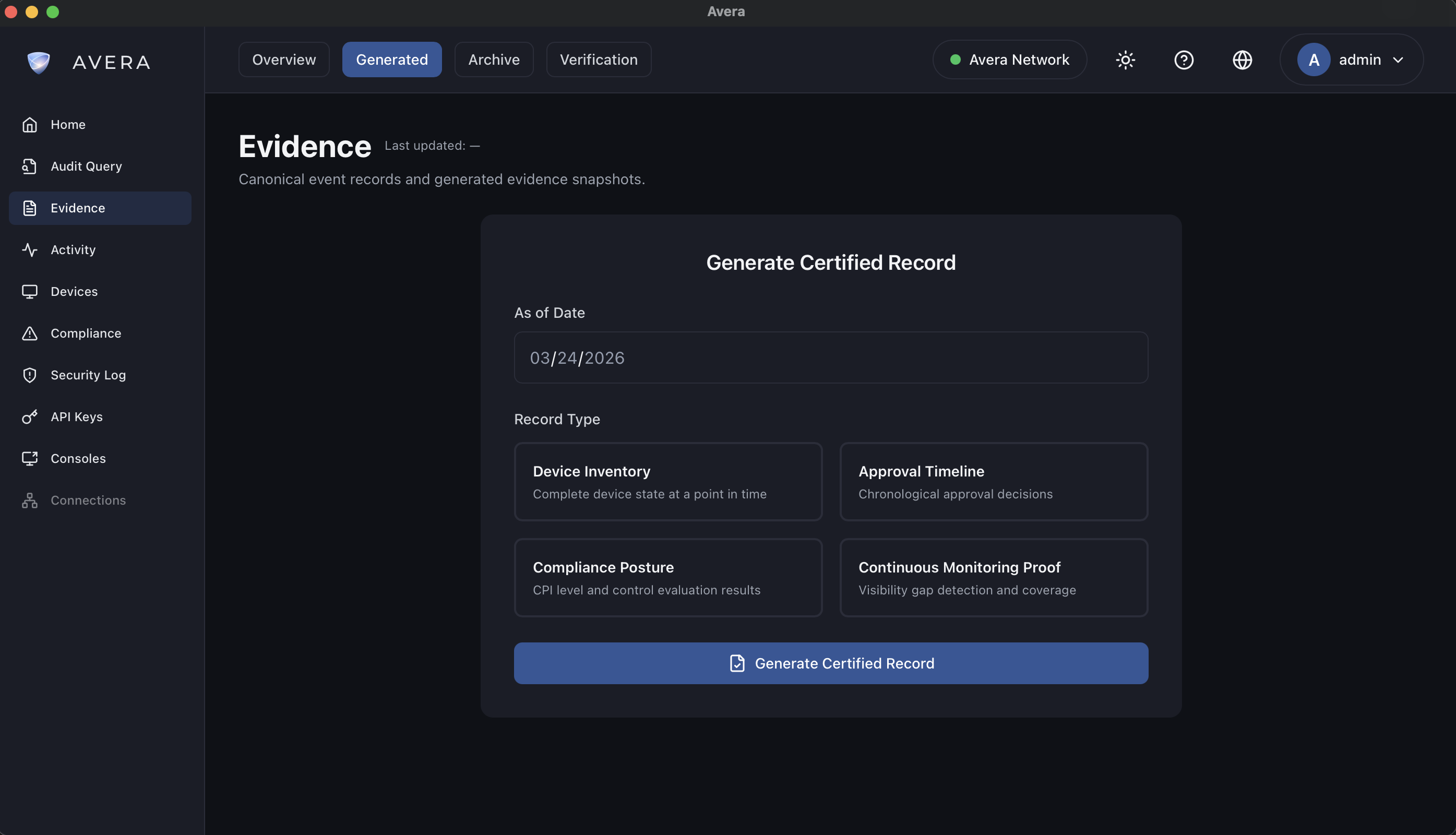Click the Generate Certified Record button
Viewport: 1456px width, 835px height.
point(830,663)
